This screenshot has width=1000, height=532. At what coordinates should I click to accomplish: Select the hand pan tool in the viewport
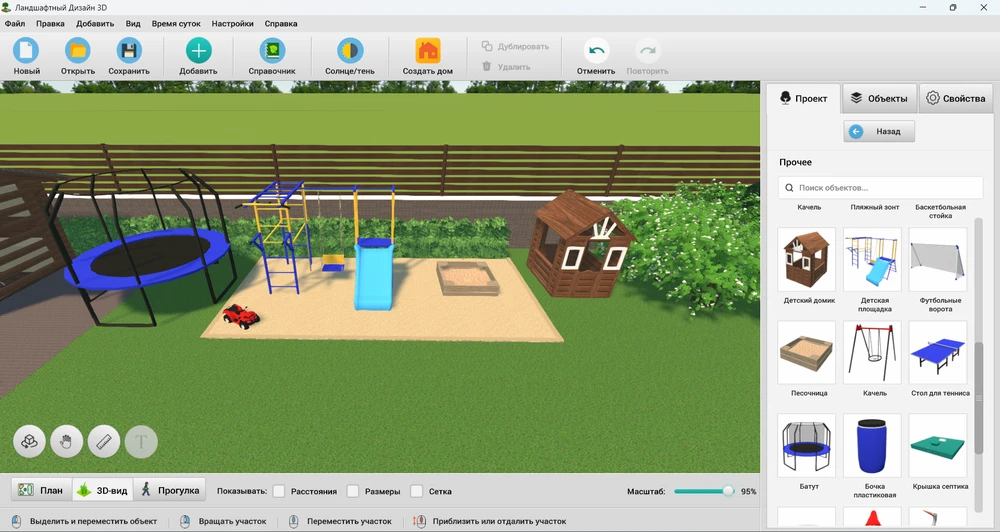[x=67, y=441]
